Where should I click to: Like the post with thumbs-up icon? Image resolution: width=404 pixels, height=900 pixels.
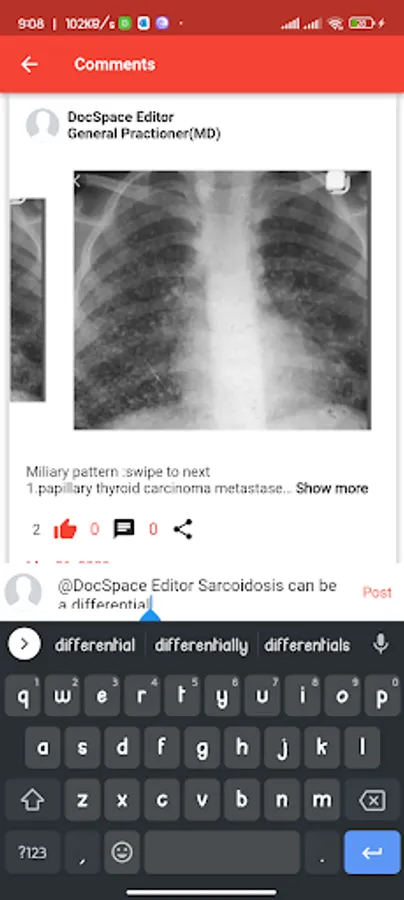pyautogui.click(x=65, y=529)
